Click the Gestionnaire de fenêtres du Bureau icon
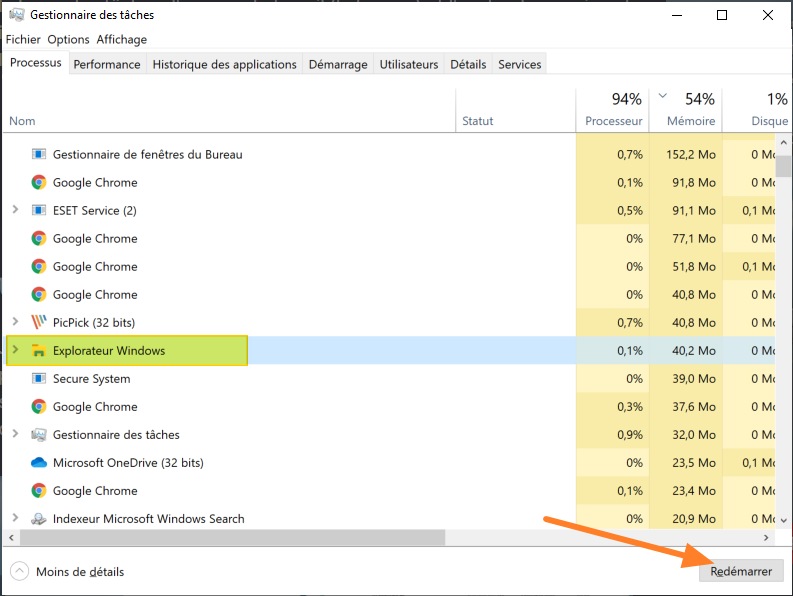 39,154
